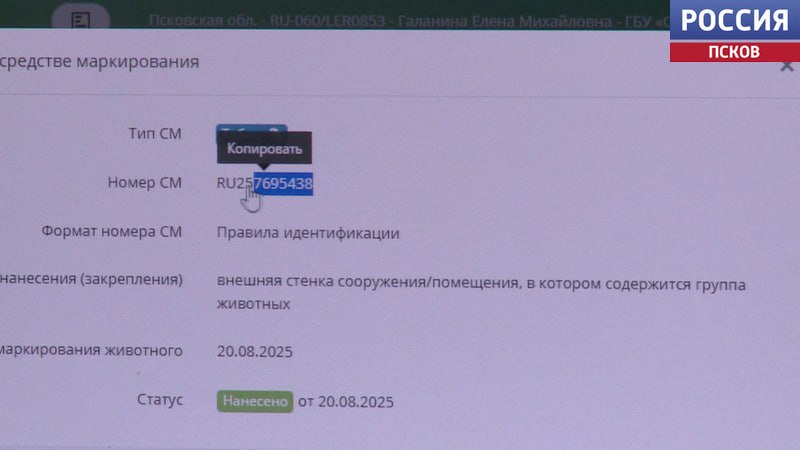This screenshot has height=450, width=800.
Task: Click the Нанесено status badge
Action: click(255, 402)
